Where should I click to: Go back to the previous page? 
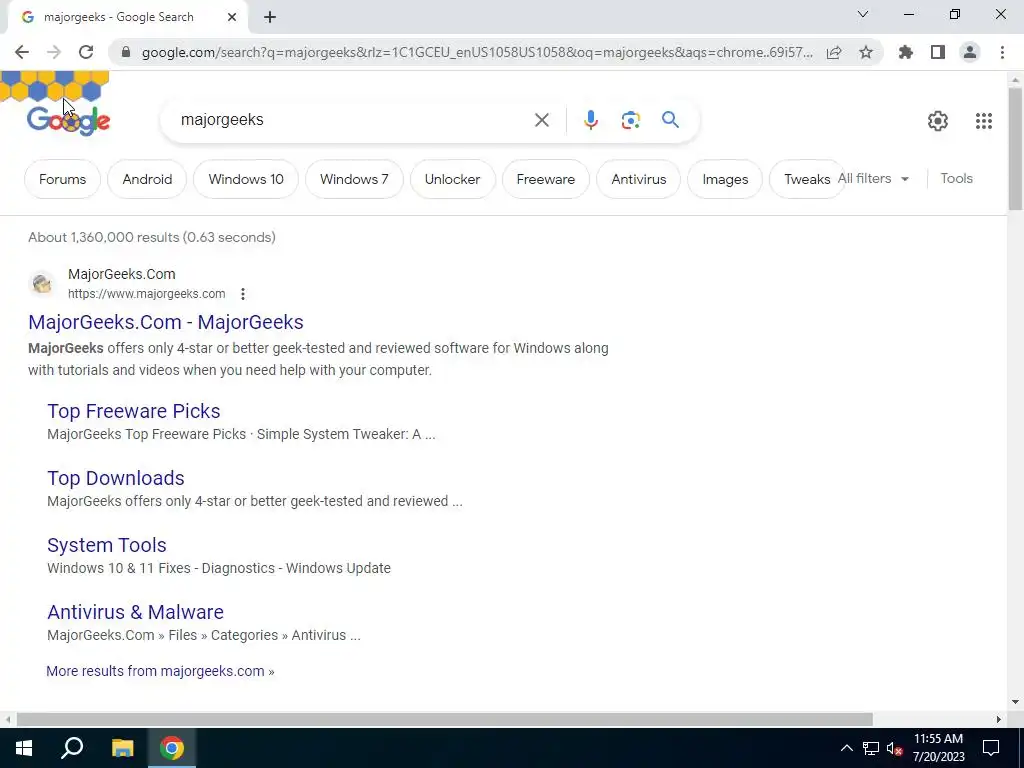coord(22,52)
